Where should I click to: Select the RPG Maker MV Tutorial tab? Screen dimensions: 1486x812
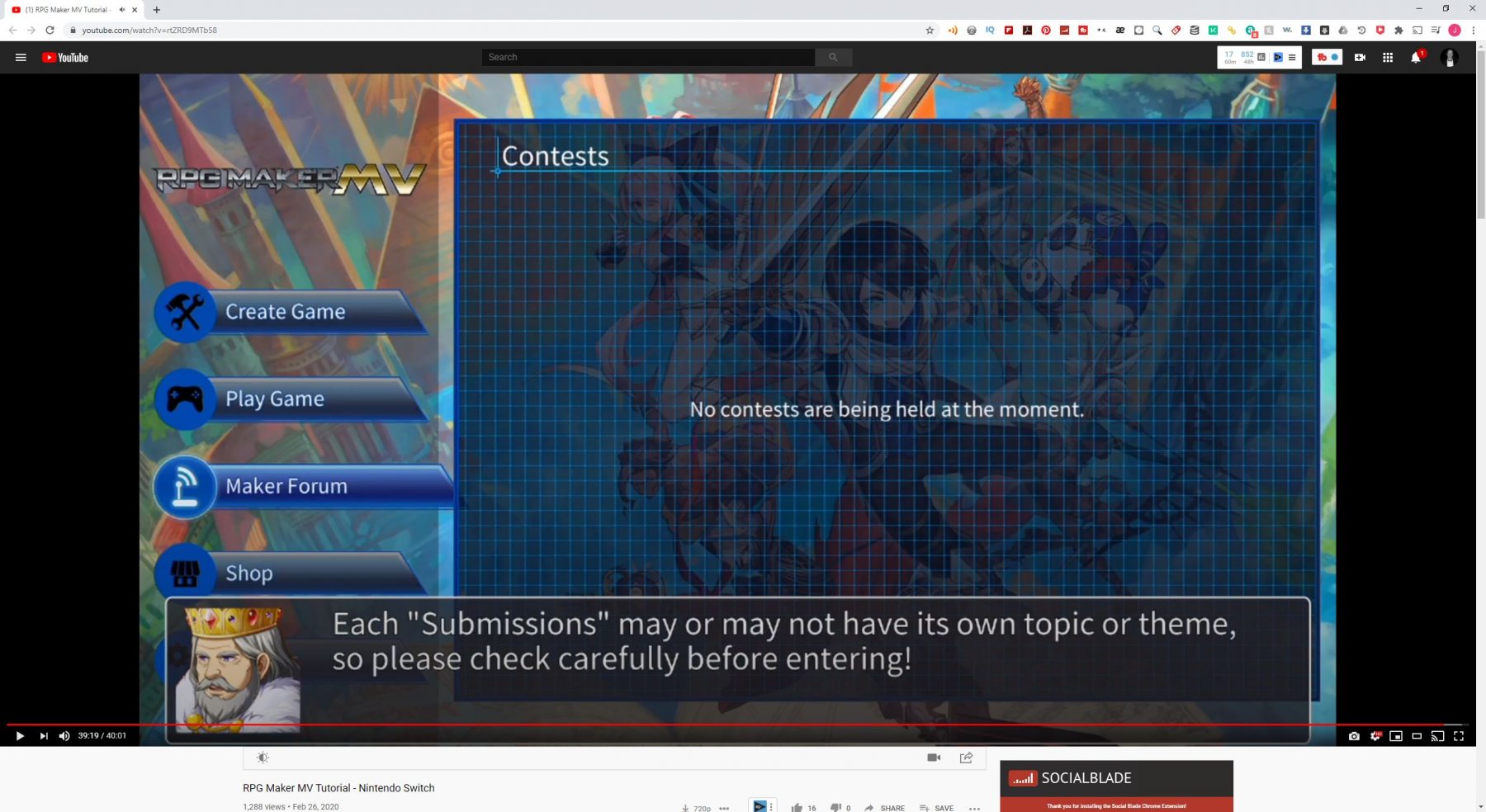point(72,10)
